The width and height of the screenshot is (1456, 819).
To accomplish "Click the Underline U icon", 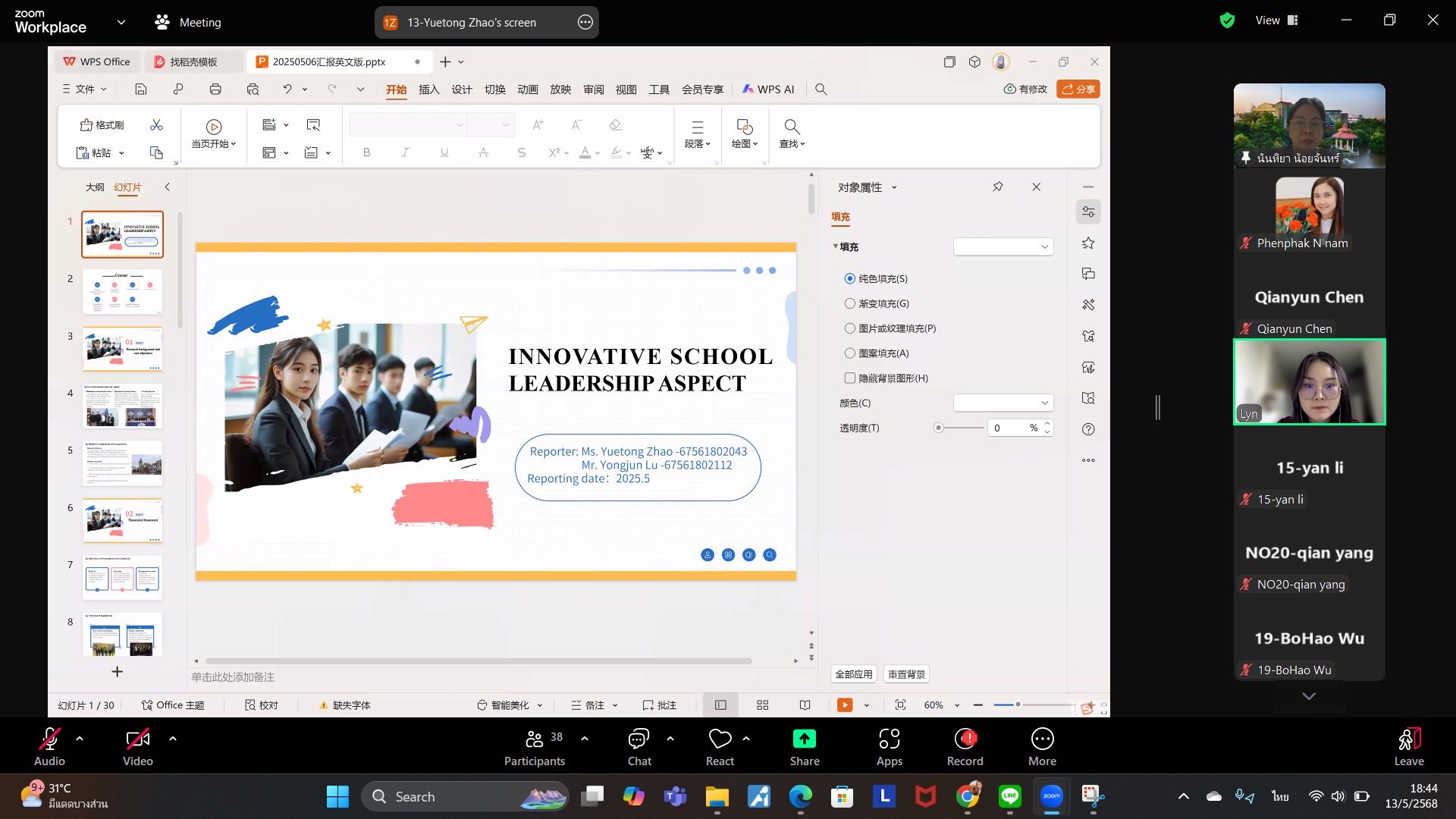I will coord(444,152).
